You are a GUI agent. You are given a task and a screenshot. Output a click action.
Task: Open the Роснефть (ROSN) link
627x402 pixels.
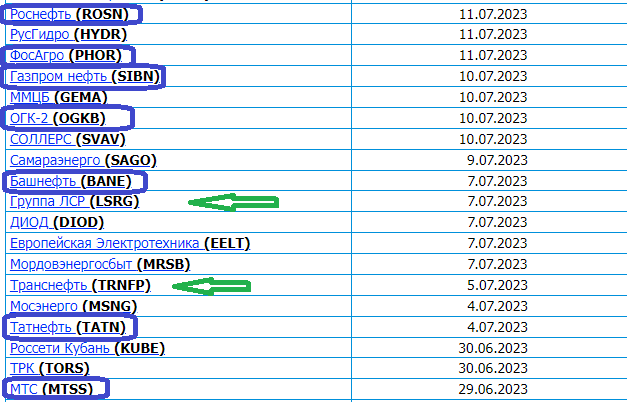69,14
